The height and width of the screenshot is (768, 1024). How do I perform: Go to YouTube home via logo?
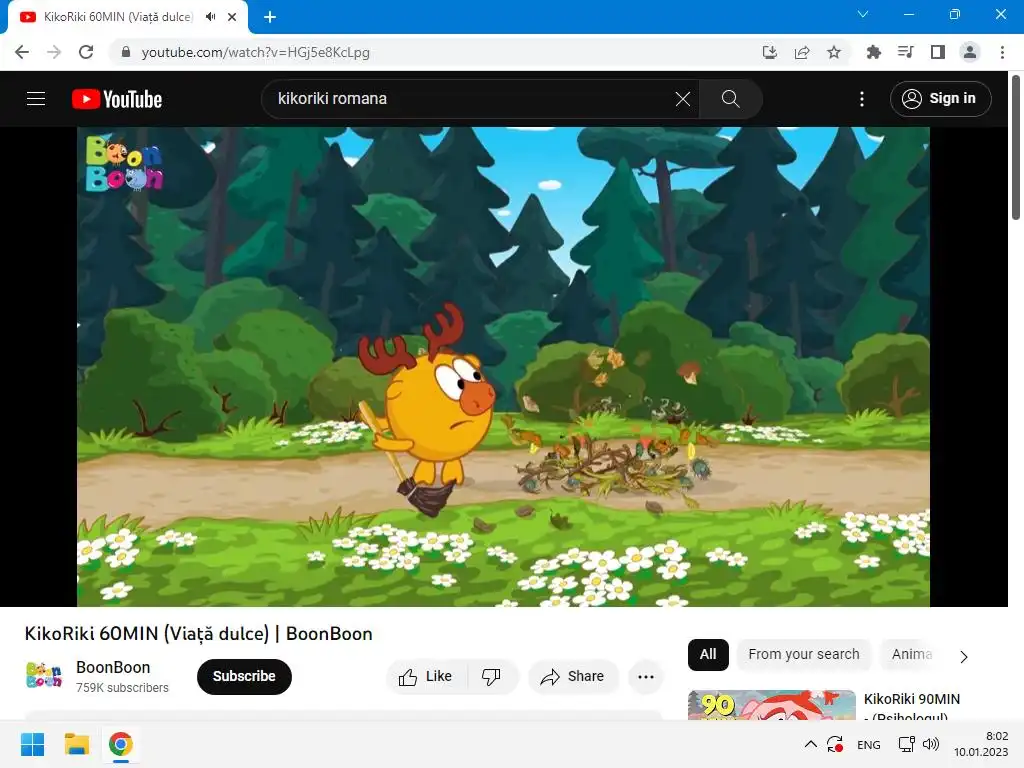pyautogui.click(x=117, y=99)
